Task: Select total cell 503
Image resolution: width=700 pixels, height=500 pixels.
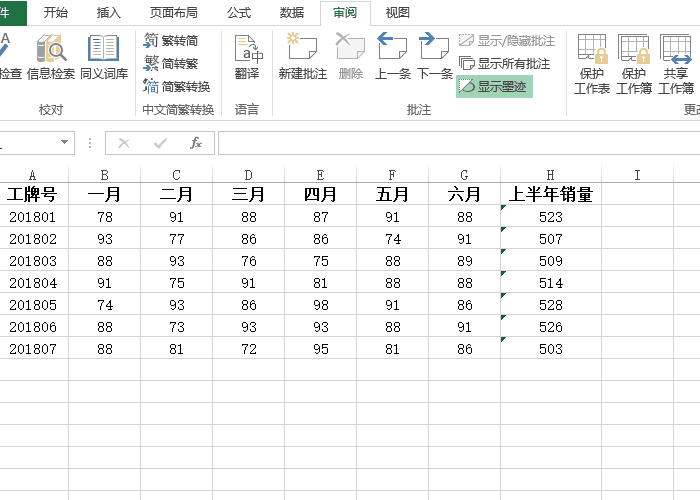Action: pyautogui.click(x=551, y=349)
